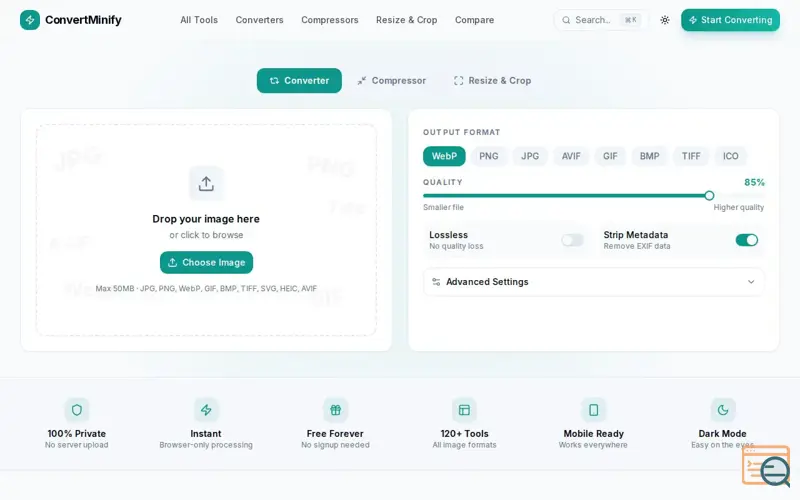Screen dimensions: 800x500
Task: Open the Compressors menu
Action: 330,20
